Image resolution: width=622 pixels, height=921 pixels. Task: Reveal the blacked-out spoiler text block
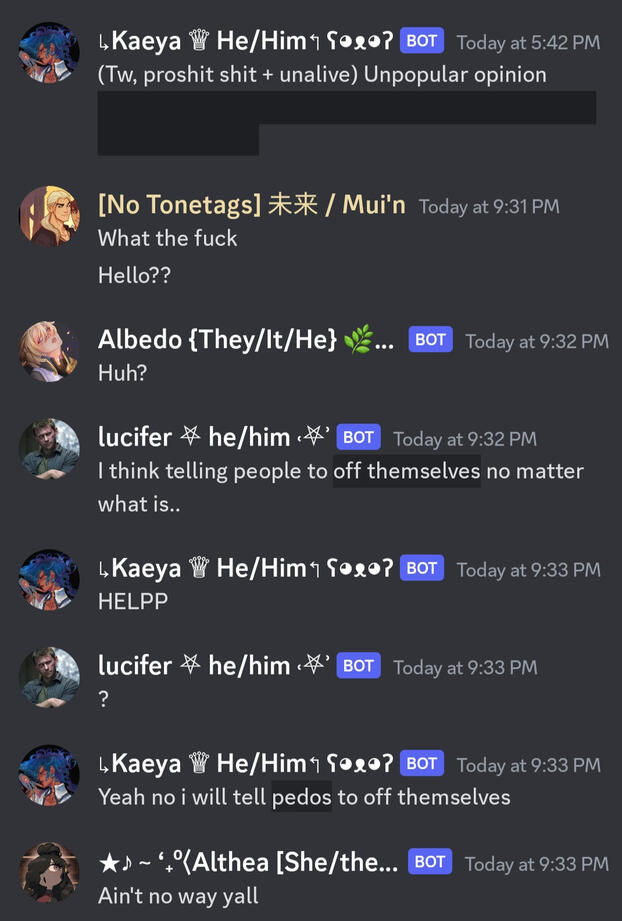347,123
